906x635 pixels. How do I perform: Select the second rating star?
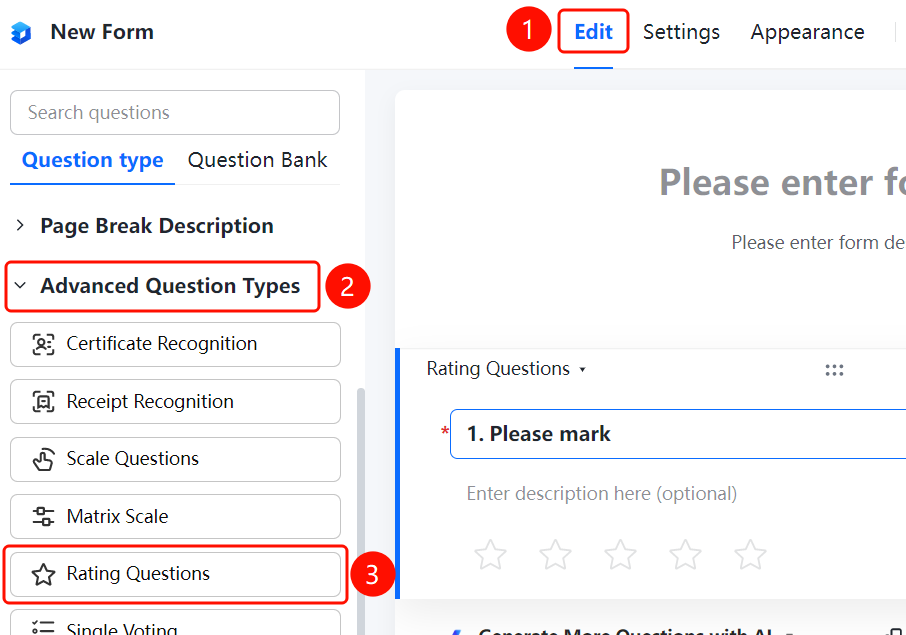point(555,555)
